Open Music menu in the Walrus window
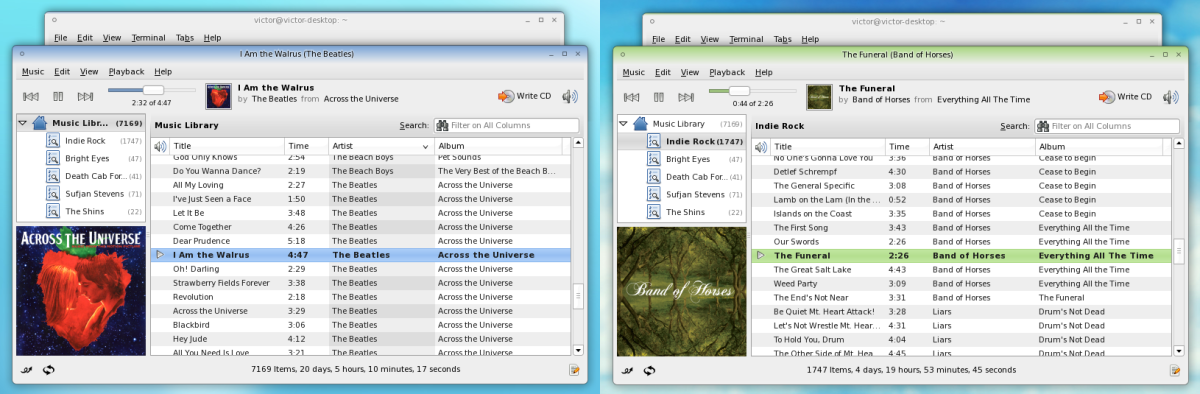Image resolution: width=1200 pixels, height=394 pixels. (33, 71)
